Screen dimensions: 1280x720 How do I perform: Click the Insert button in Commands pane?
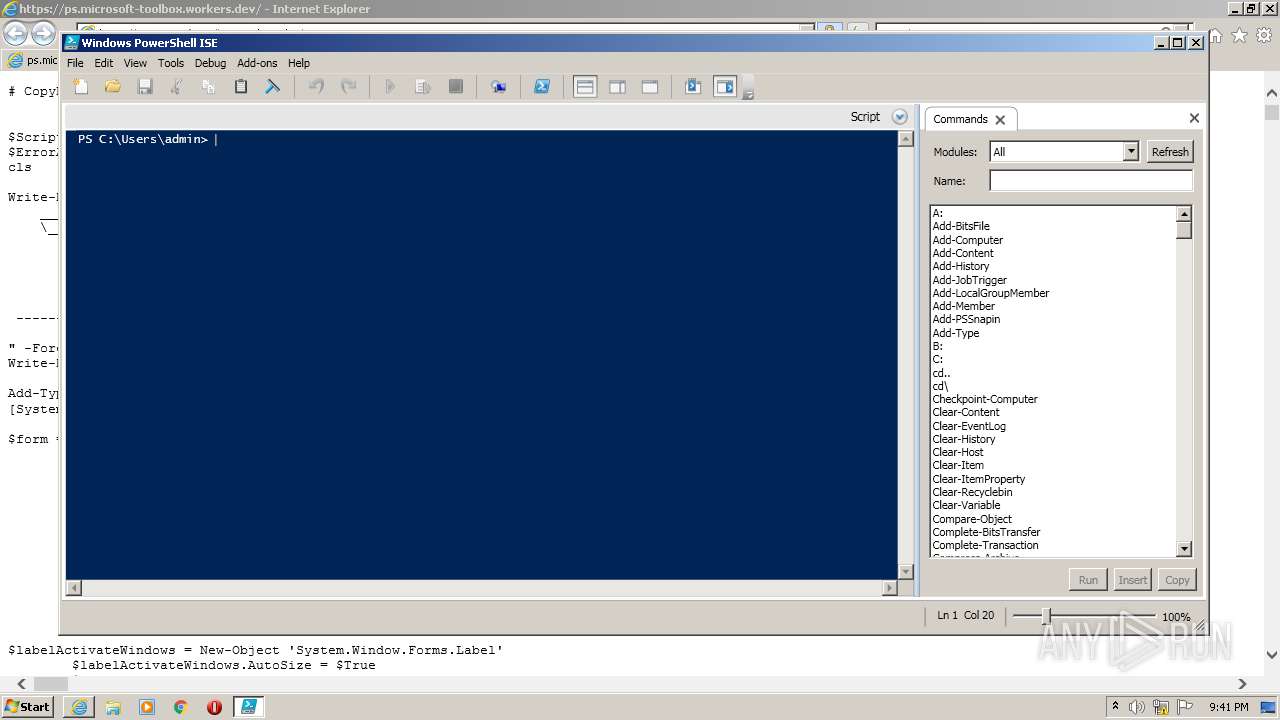point(1132,580)
